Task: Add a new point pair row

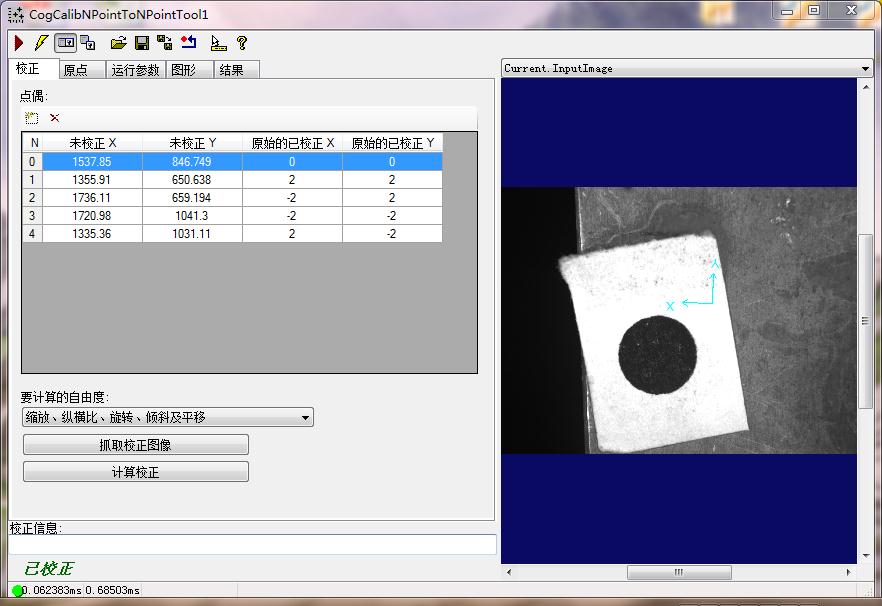Action: (x=32, y=118)
